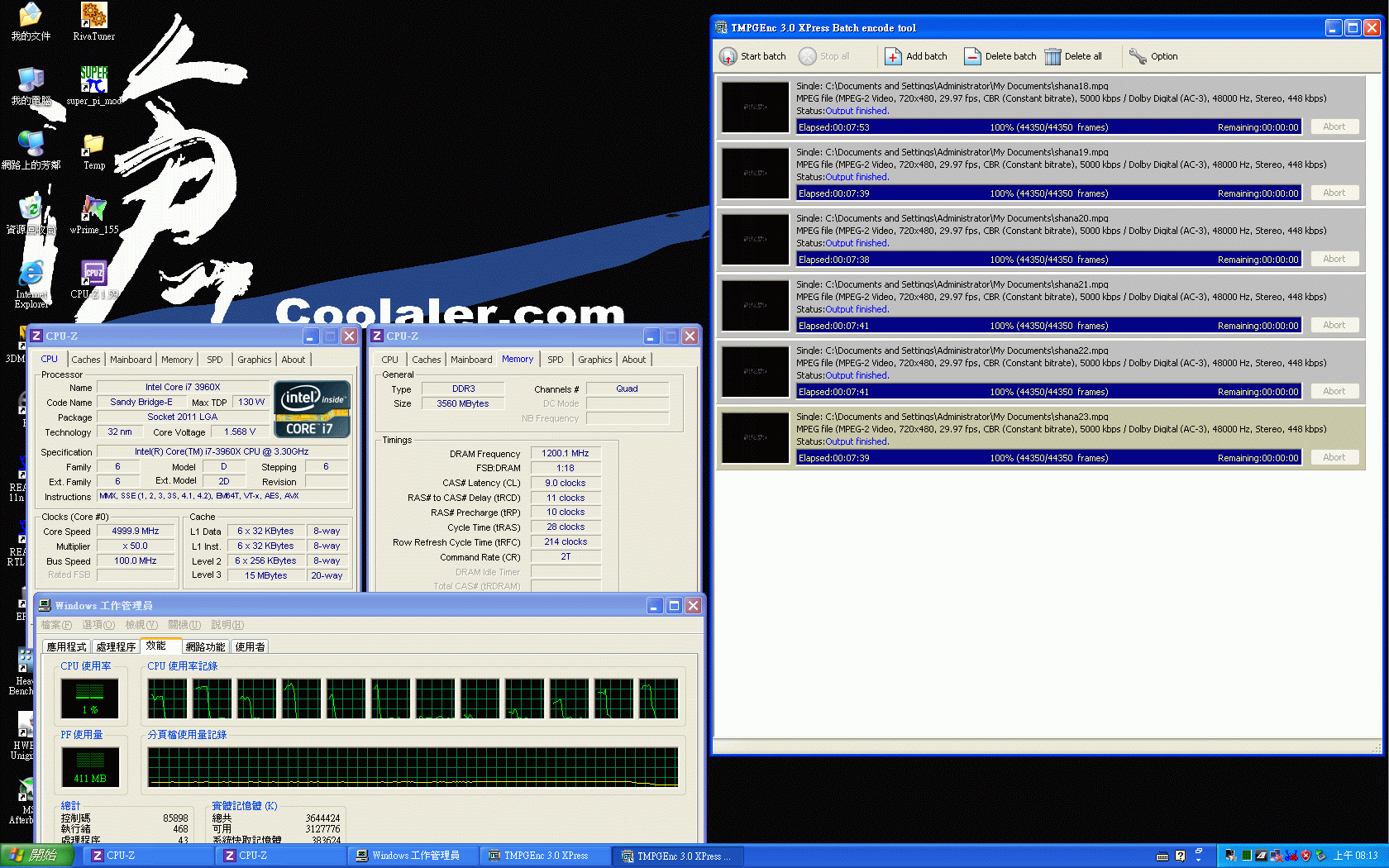
Task: Click Start batch in TMPGEnc toolbar
Action: 753,56
